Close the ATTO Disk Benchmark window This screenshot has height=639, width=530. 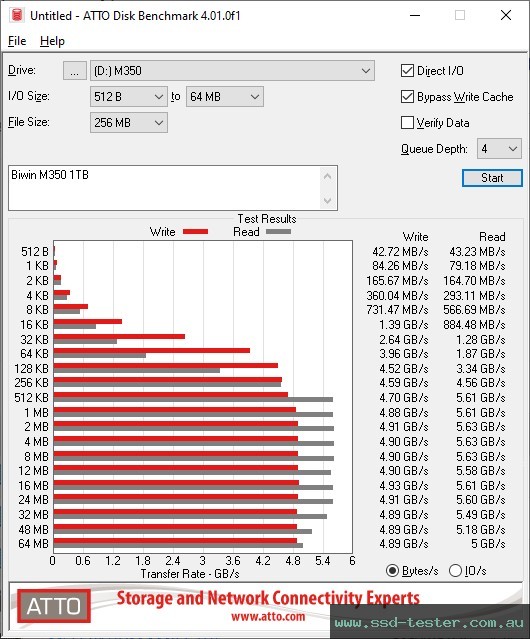506,15
